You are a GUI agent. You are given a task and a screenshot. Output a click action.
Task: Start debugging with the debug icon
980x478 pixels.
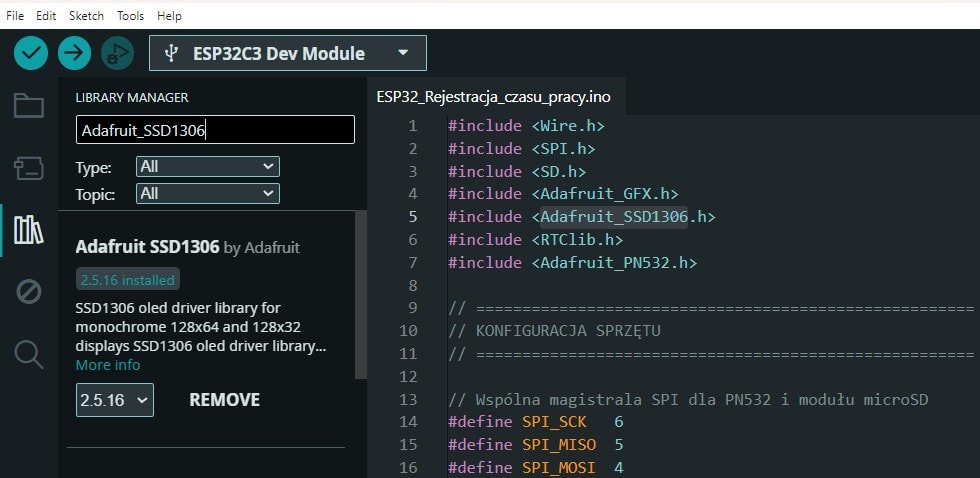click(x=118, y=53)
